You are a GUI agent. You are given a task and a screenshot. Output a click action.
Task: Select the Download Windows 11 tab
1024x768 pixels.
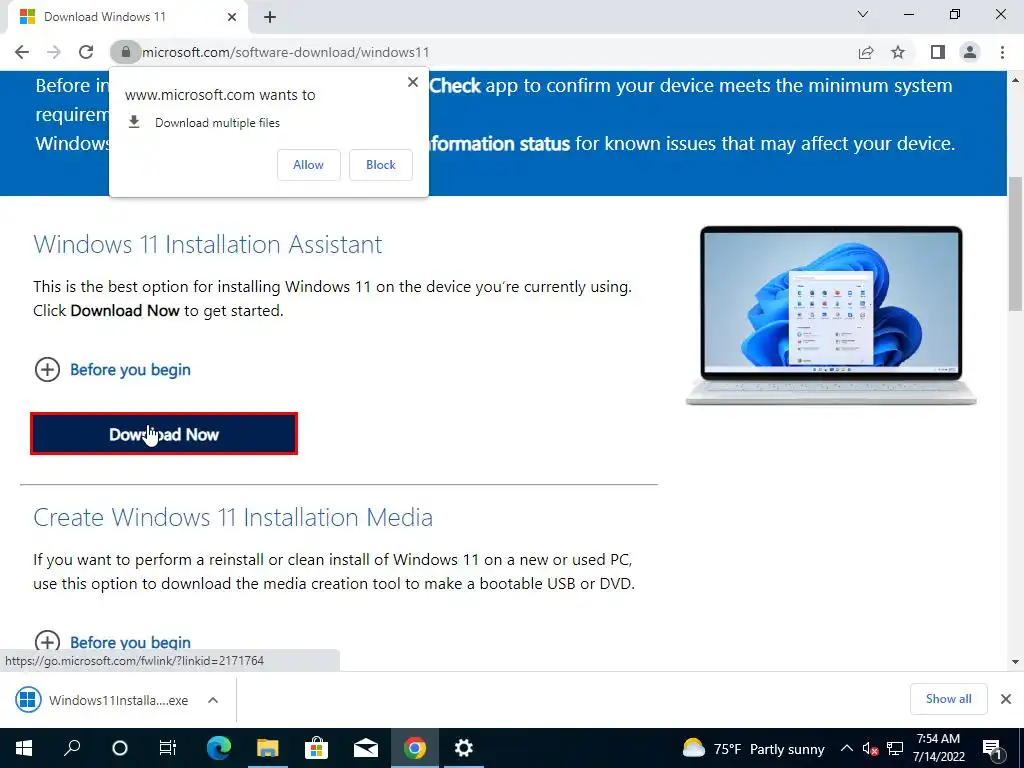pos(124,17)
